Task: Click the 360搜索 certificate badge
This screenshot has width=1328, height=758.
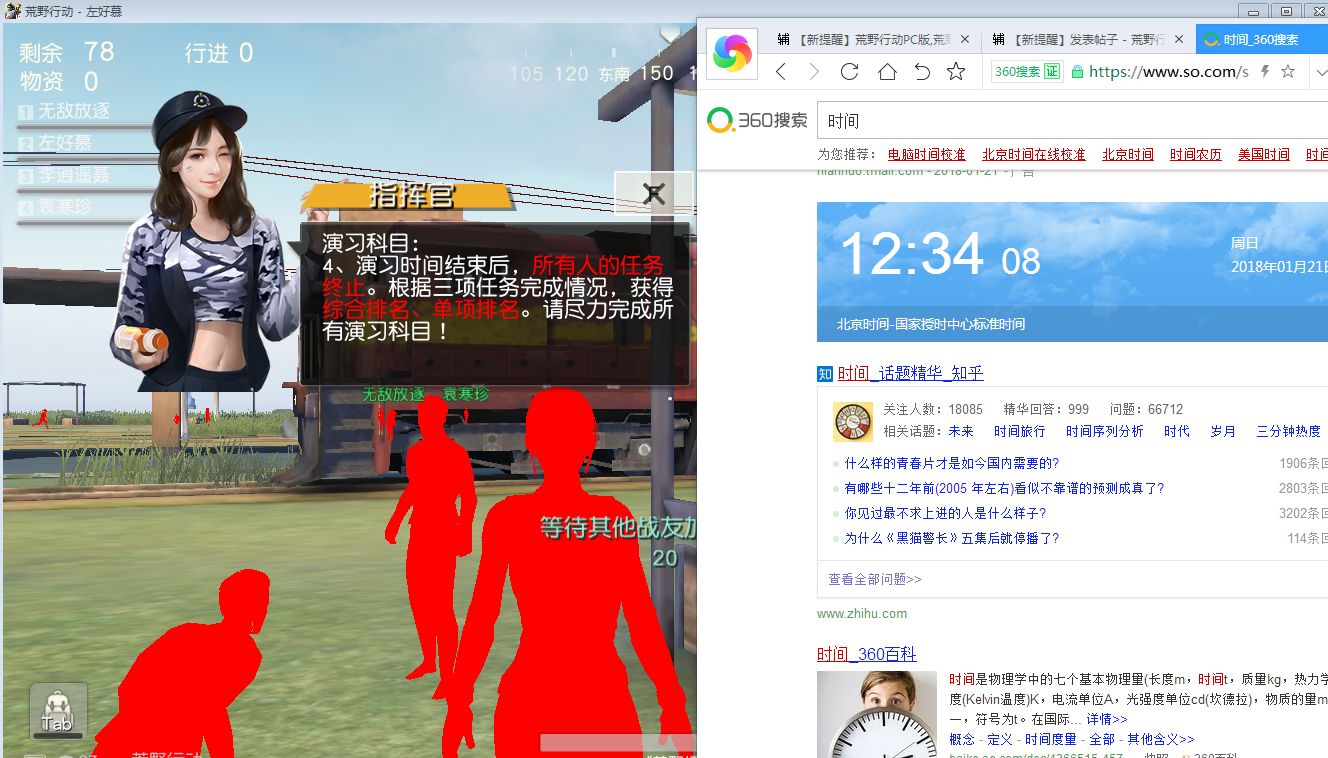Action: pos(1027,72)
